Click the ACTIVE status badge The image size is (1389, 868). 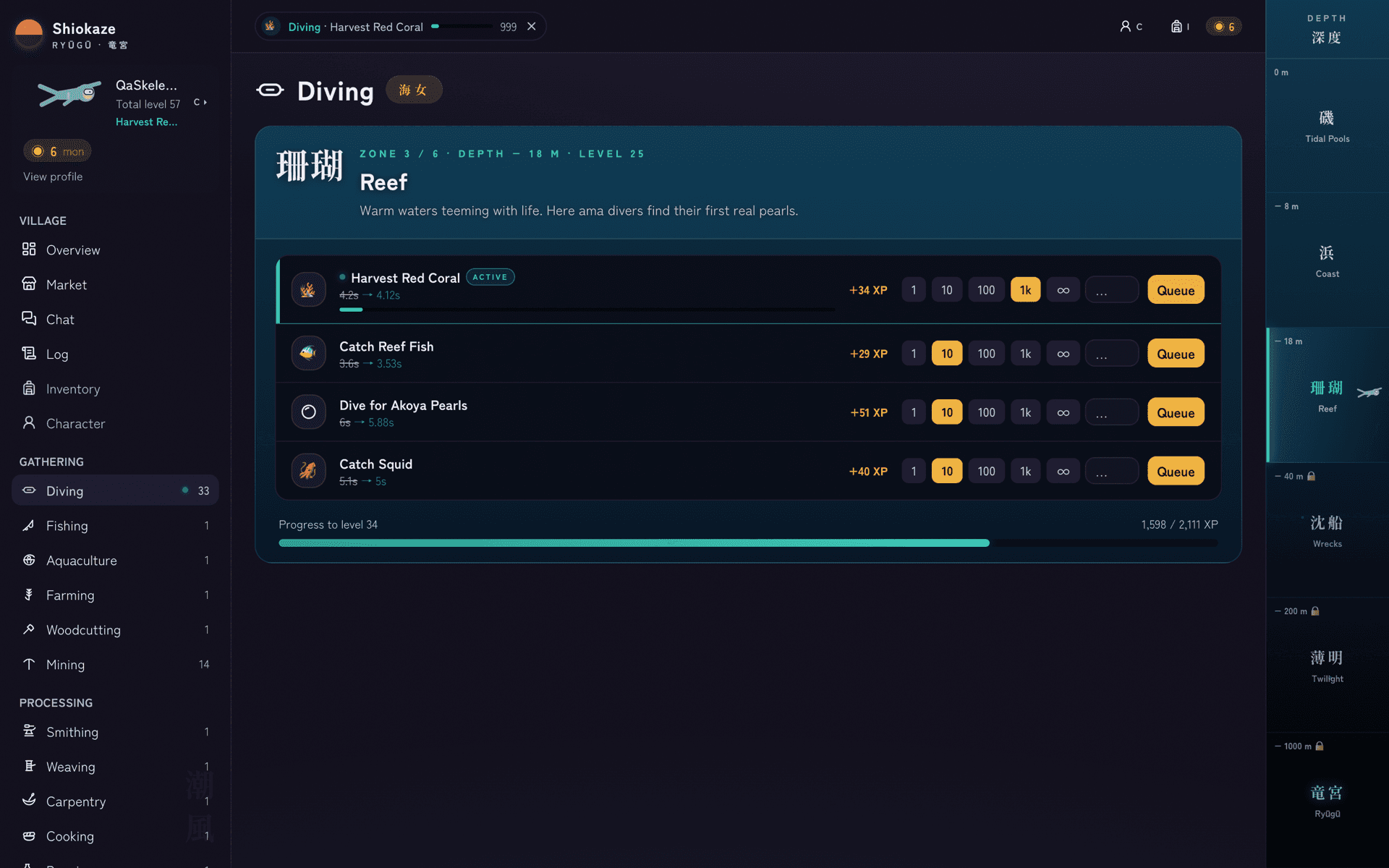[490, 277]
